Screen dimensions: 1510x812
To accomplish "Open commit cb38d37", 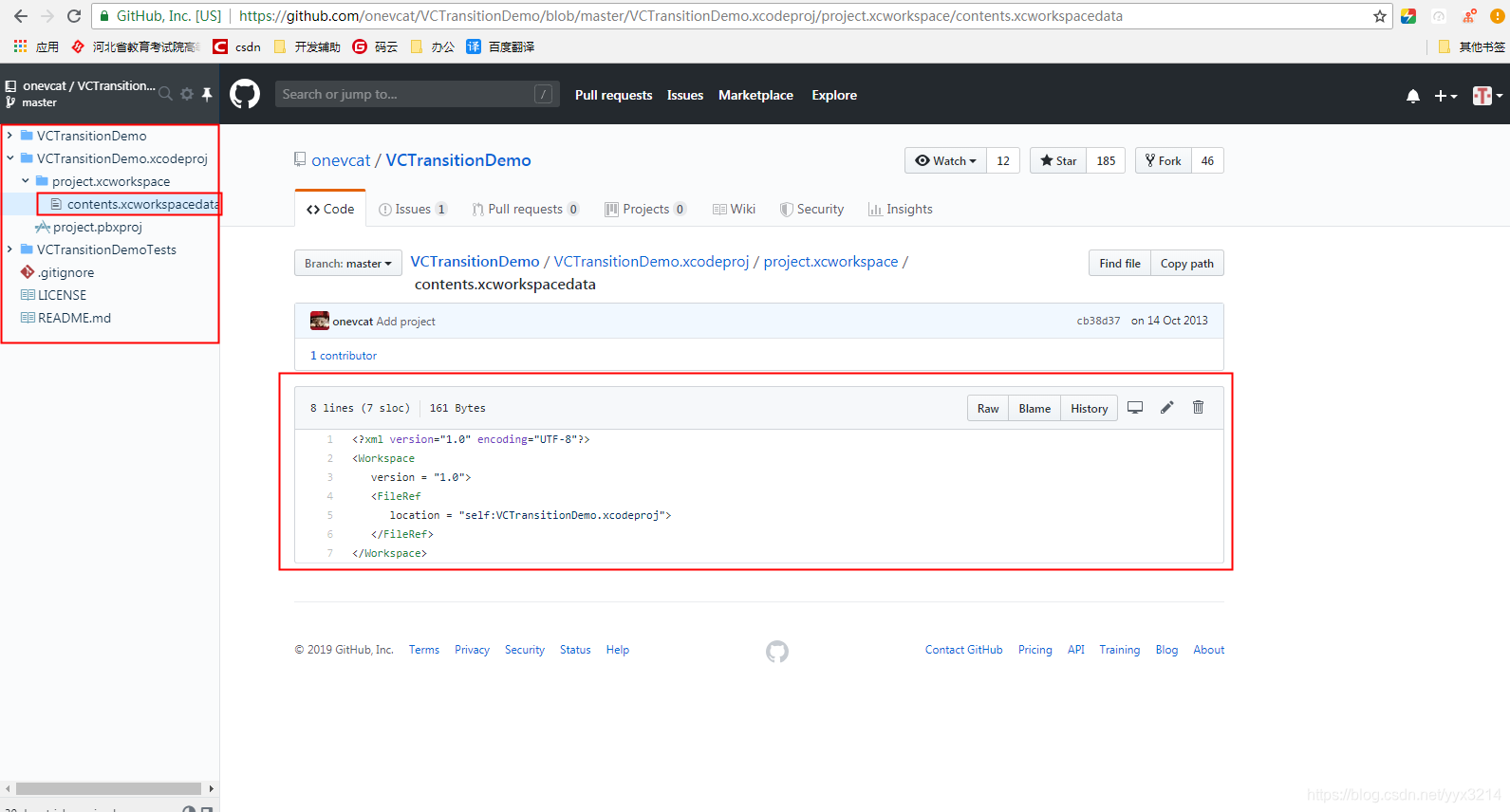I will [x=1098, y=321].
